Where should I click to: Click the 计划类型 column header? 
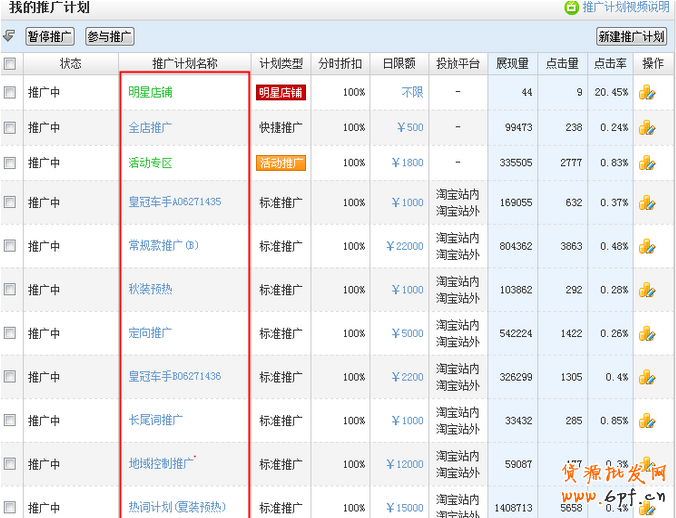point(281,64)
